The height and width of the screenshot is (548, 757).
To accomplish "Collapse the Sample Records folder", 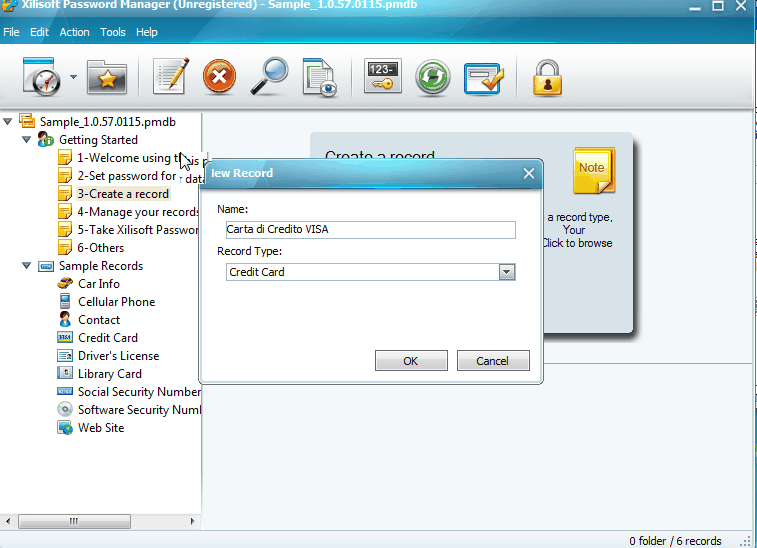I will pyautogui.click(x=27, y=266).
